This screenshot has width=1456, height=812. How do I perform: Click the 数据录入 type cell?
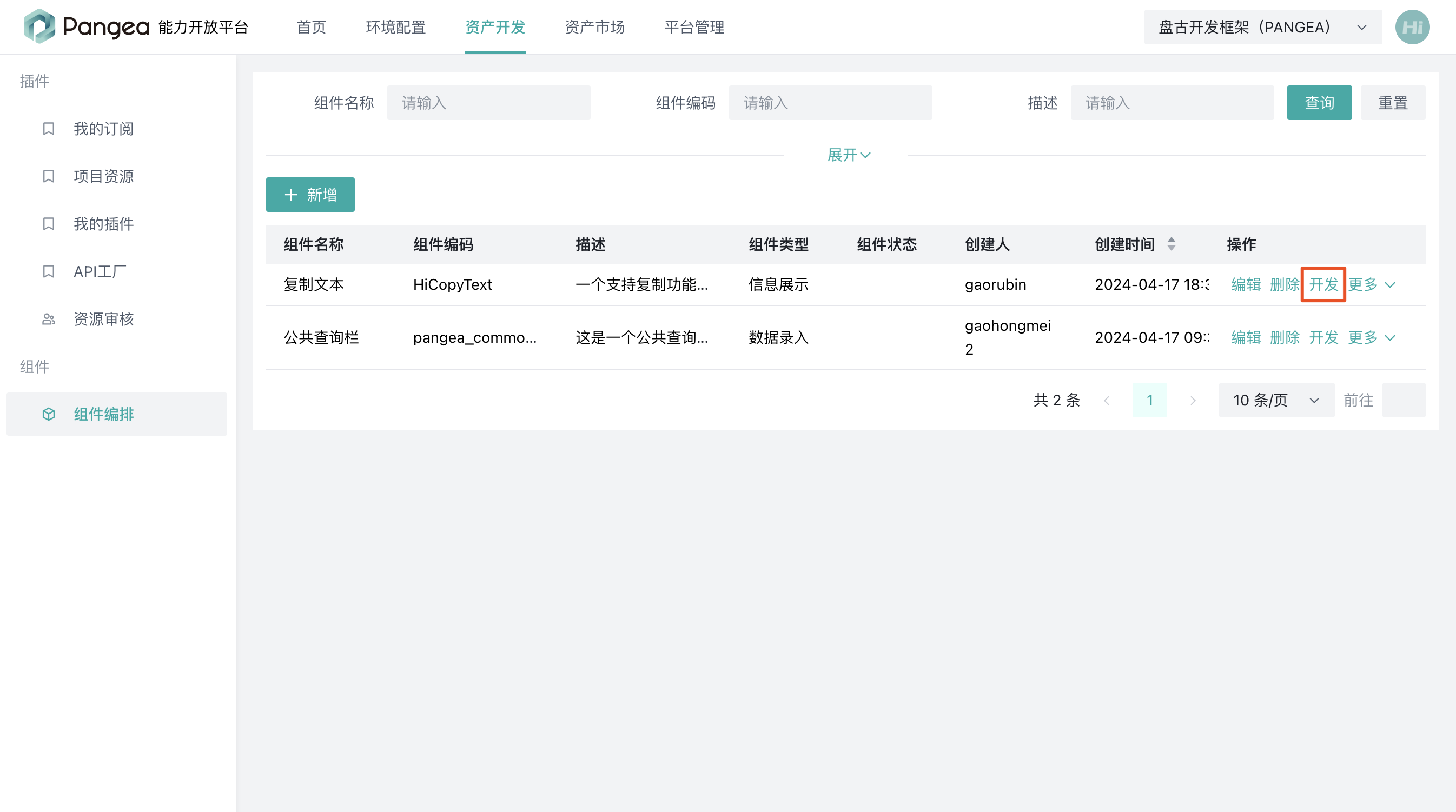point(778,337)
